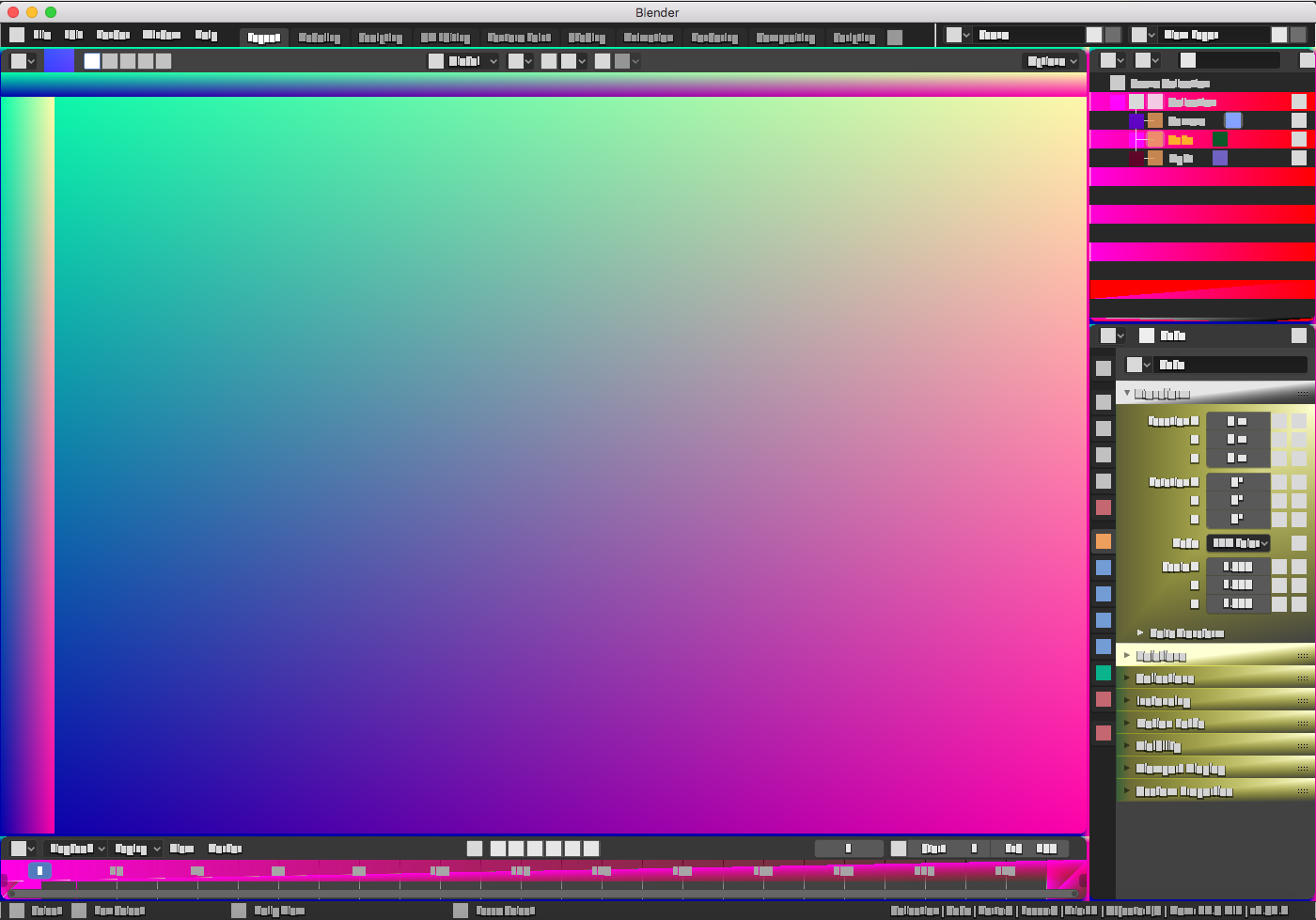
Task: Open the Options dropdown in viewport header
Action: tap(1052, 61)
